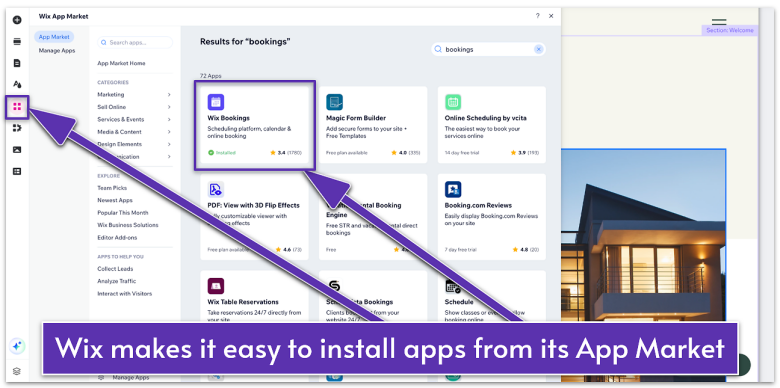Open the Marketing category
The image size is (780, 388).
[x=111, y=95]
